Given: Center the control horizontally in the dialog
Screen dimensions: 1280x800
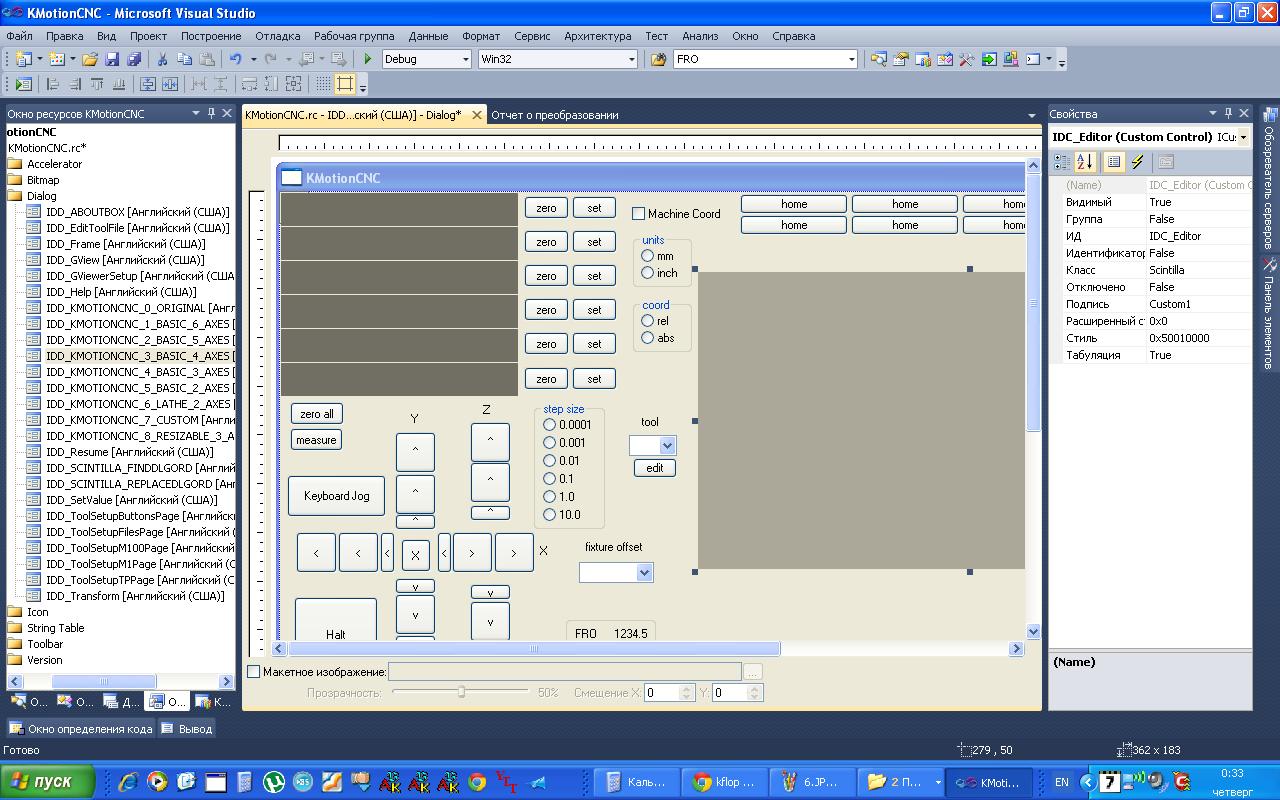Looking at the screenshot, I should coord(170,84).
